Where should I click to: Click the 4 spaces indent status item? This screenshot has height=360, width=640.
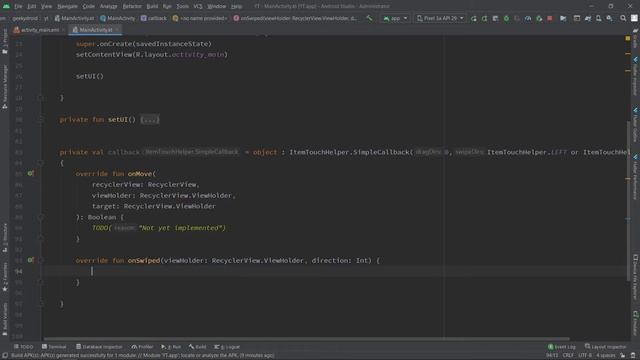click(605, 356)
